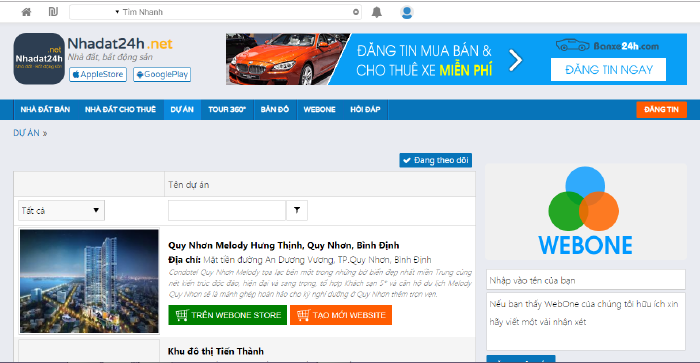700x363 pixels.
Task: Focus the "Nhập vào tên của bạn" field
Action: [586, 280]
